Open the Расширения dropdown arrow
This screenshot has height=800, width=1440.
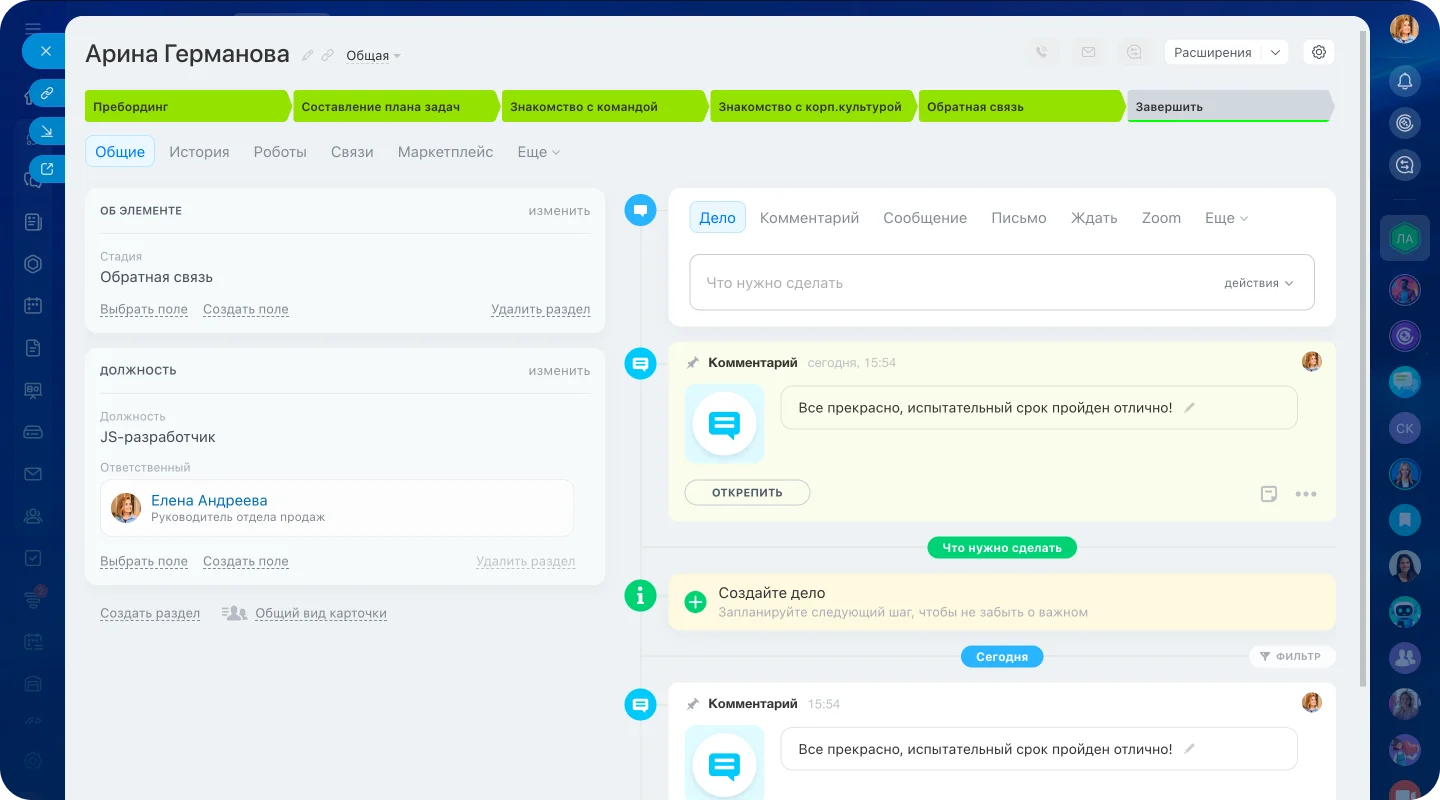point(1274,53)
